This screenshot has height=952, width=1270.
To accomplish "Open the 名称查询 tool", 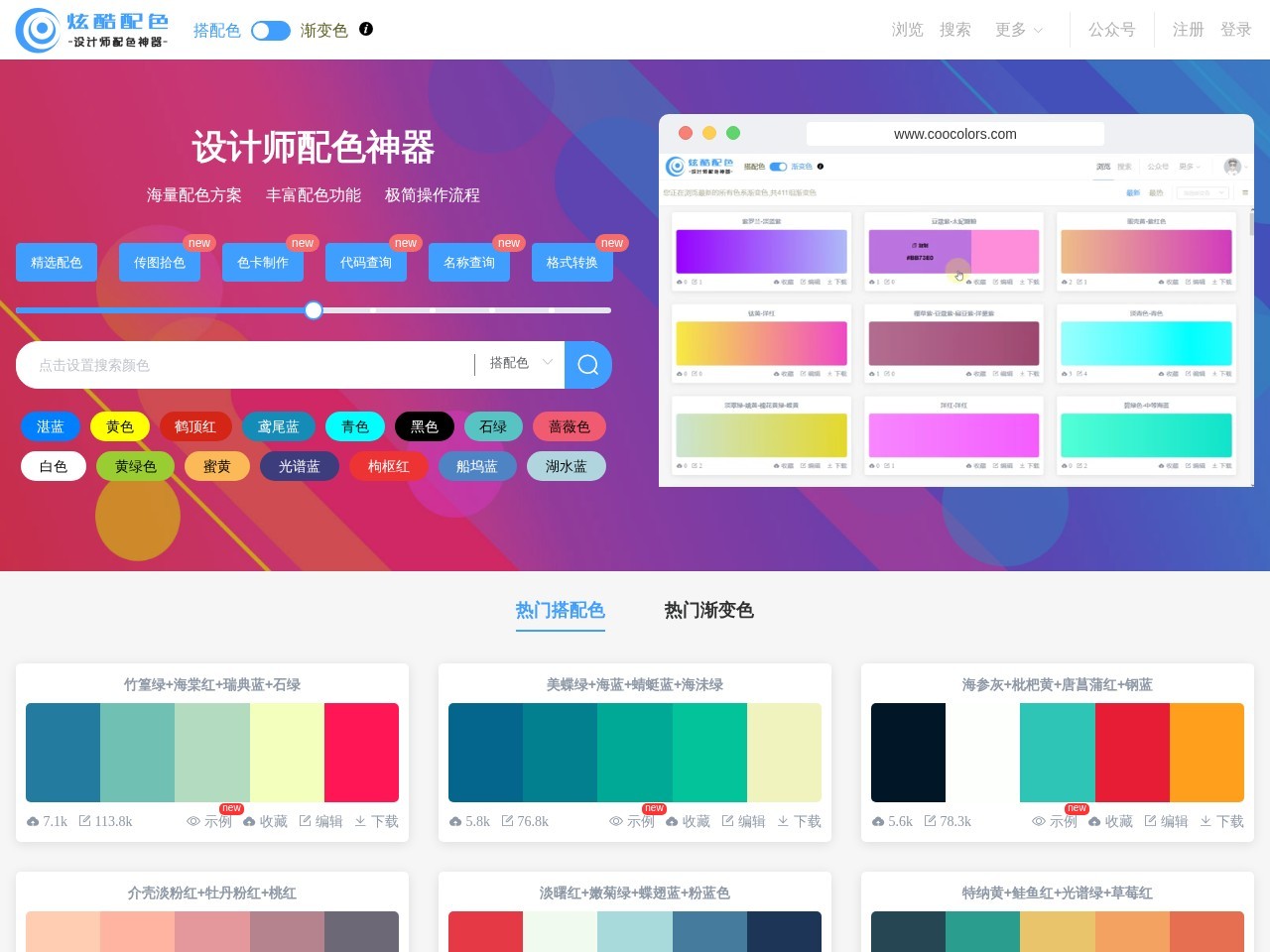I will [x=469, y=263].
